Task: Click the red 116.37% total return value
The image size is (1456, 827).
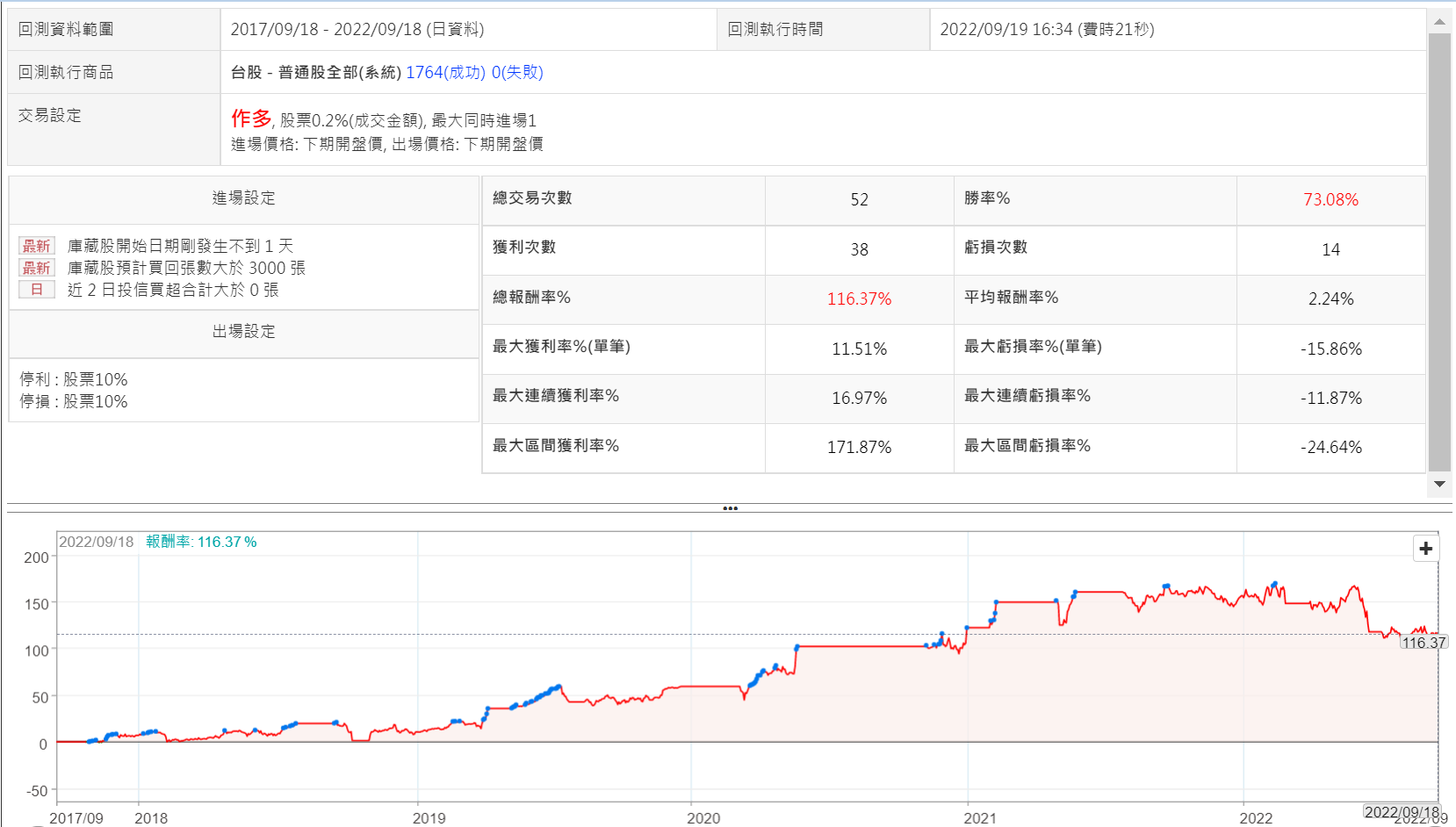Action: [859, 299]
